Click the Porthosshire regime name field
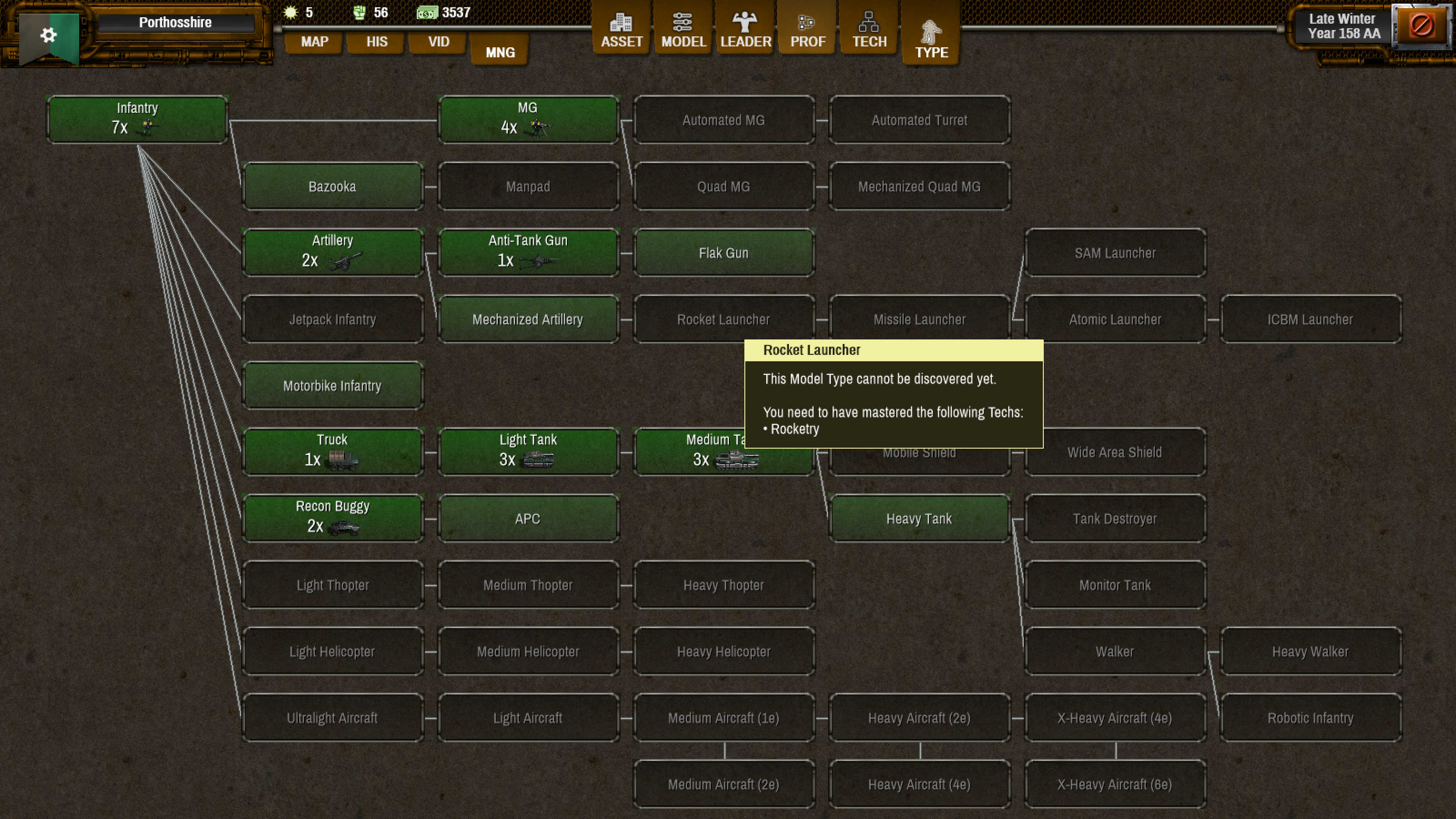Image resolution: width=1456 pixels, height=819 pixels. click(176, 23)
